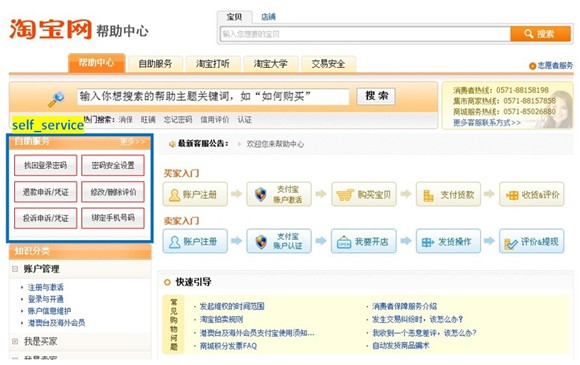This screenshot has height=365, width=580.
Task: Click the magnifier icon beside help search
Action: (56, 99)
